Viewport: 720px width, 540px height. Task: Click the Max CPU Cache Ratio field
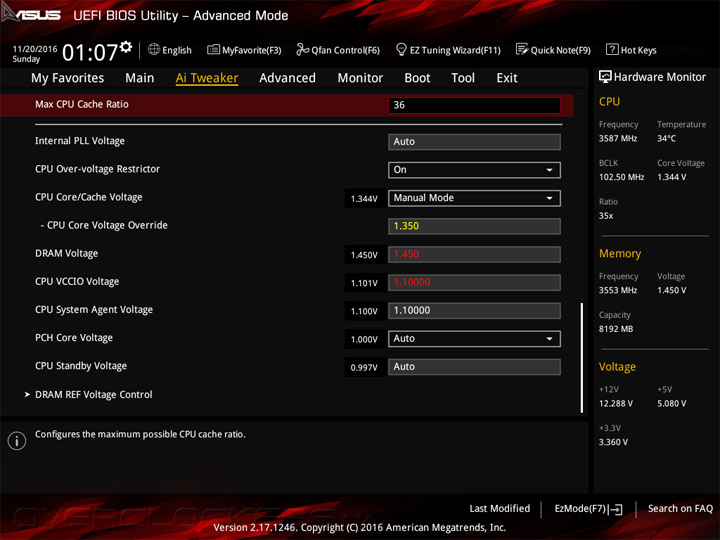click(x=474, y=105)
